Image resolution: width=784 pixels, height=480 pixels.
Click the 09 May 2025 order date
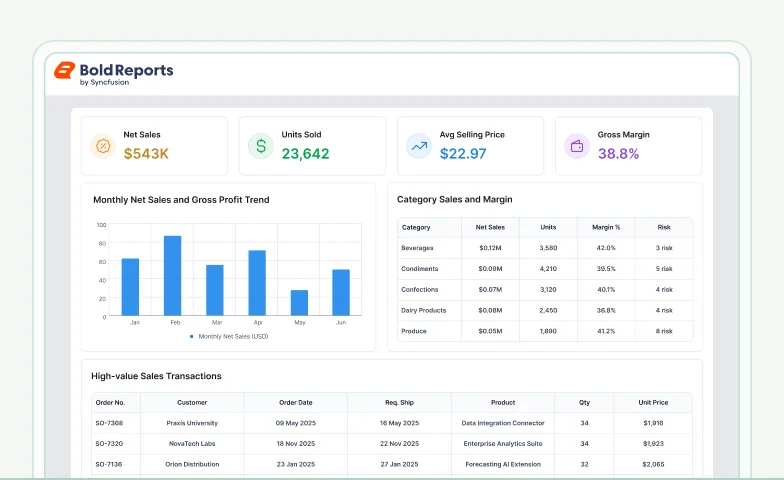(296, 423)
